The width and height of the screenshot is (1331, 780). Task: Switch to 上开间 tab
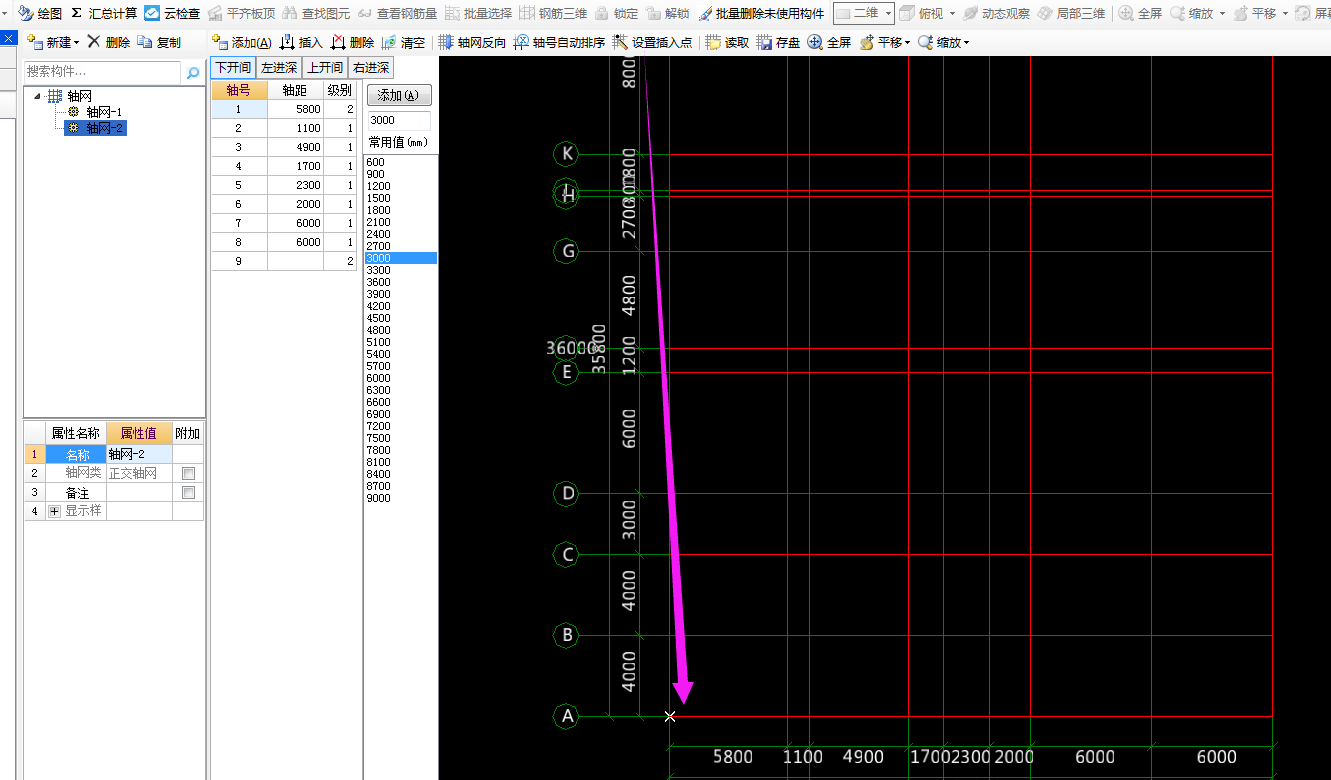[x=325, y=67]
